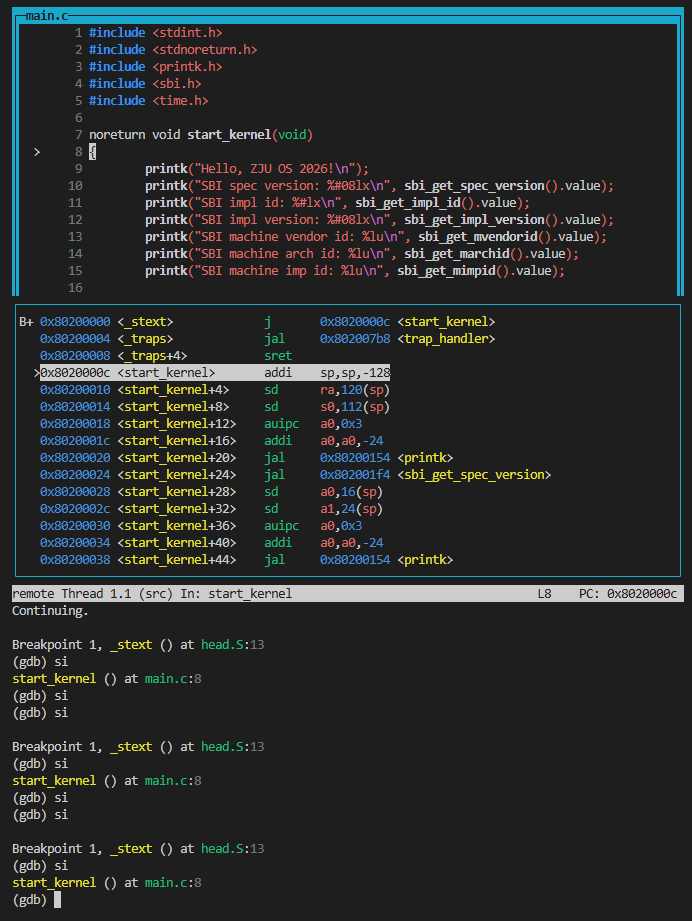Click the B+ breakpoint marker at _stext
692x921 pixels.
pos(26,322)
